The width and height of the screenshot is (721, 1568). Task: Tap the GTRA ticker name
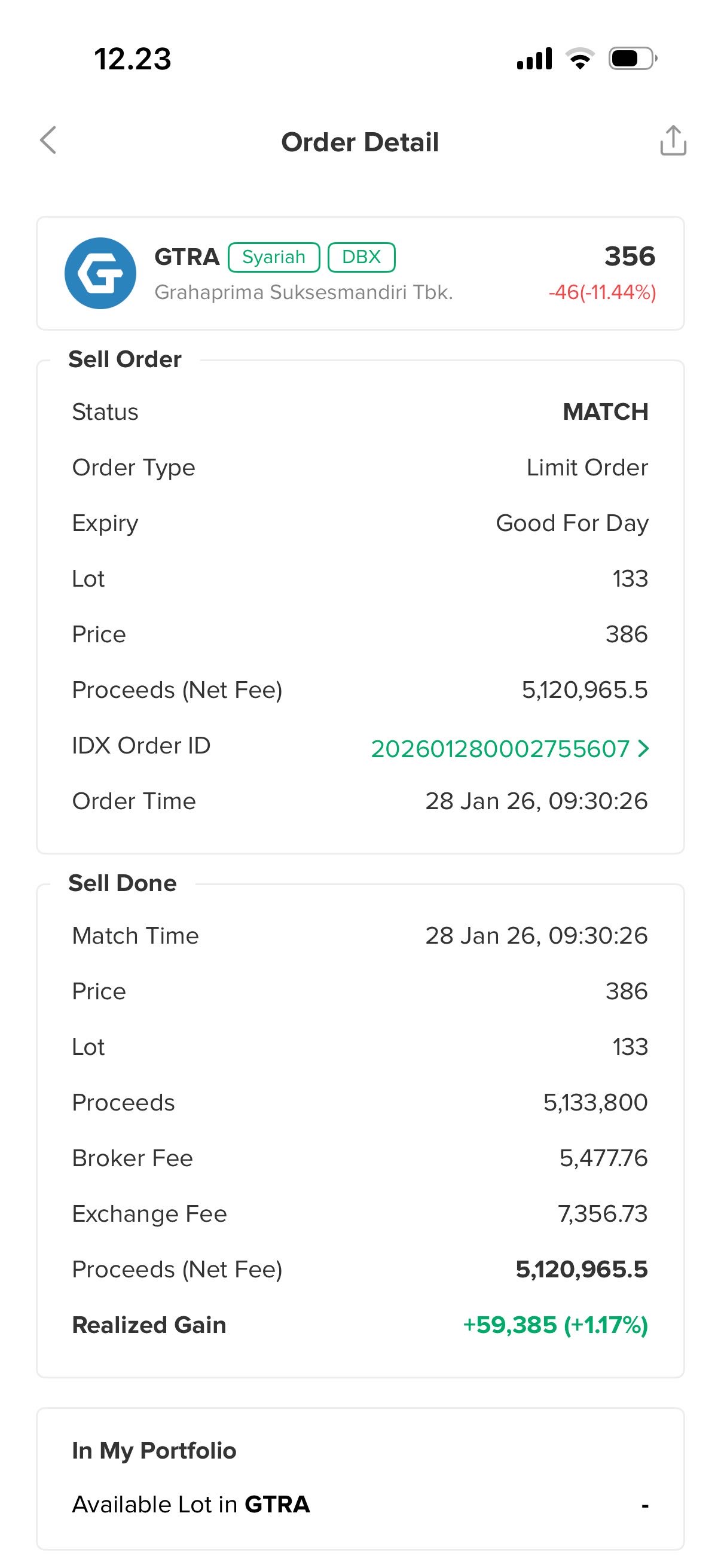187,257
